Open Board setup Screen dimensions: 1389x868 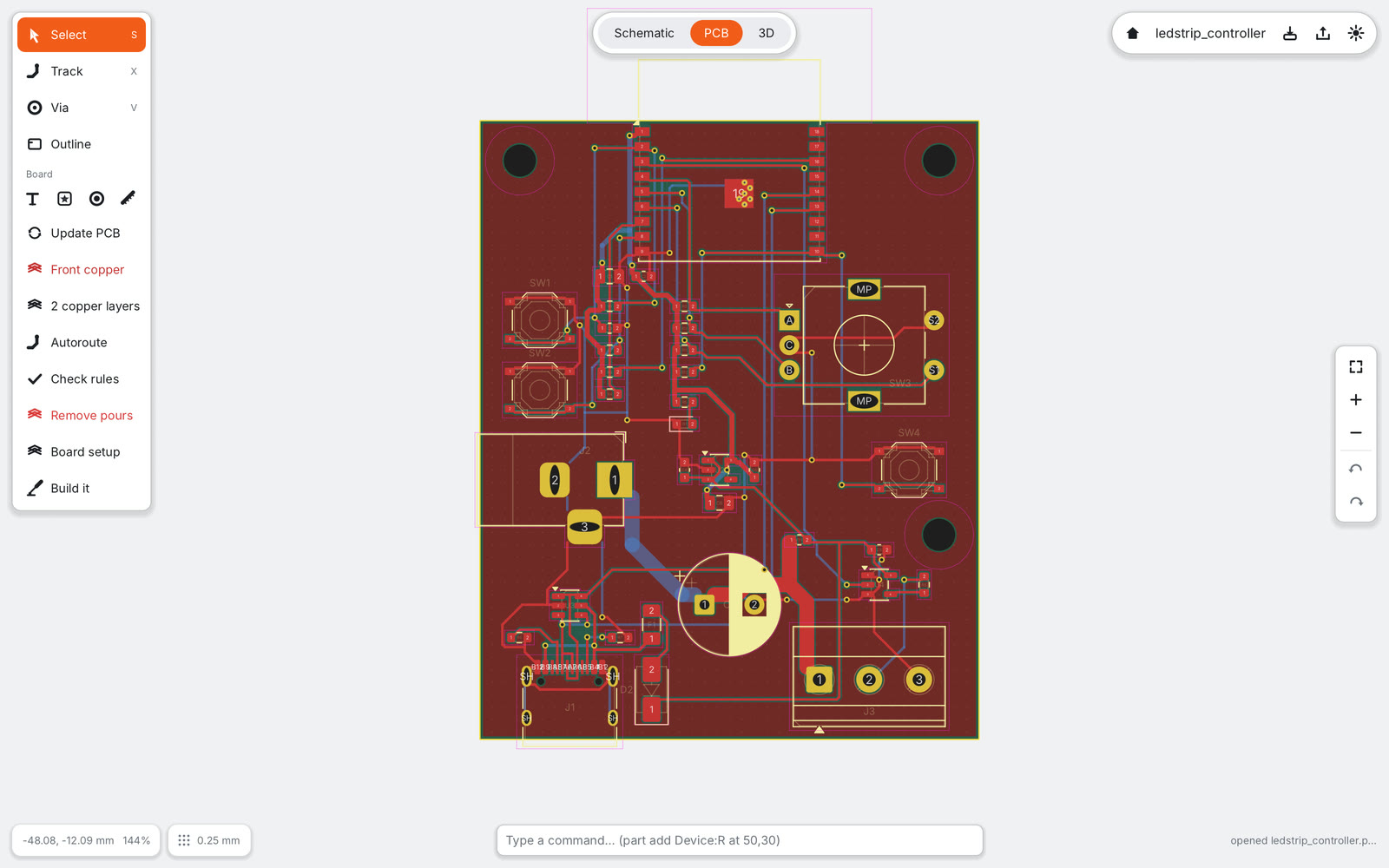tap(82, 451)
